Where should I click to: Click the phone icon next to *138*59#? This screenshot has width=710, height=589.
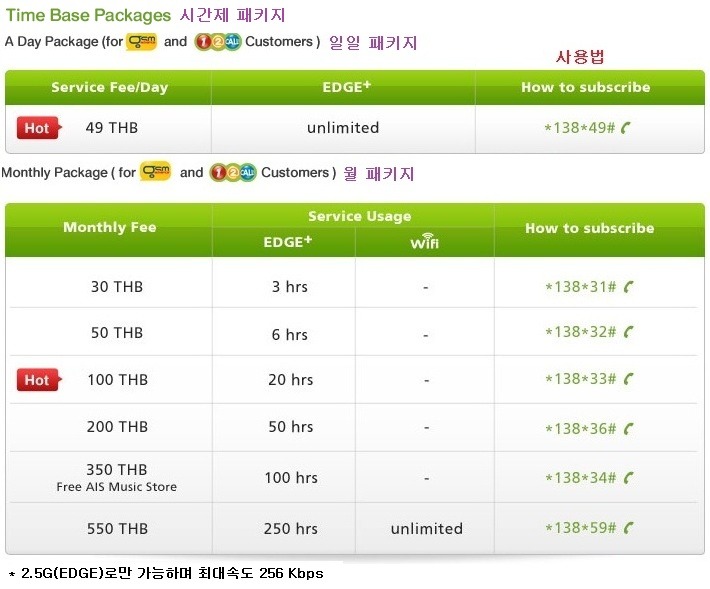(x=628, y=528)
